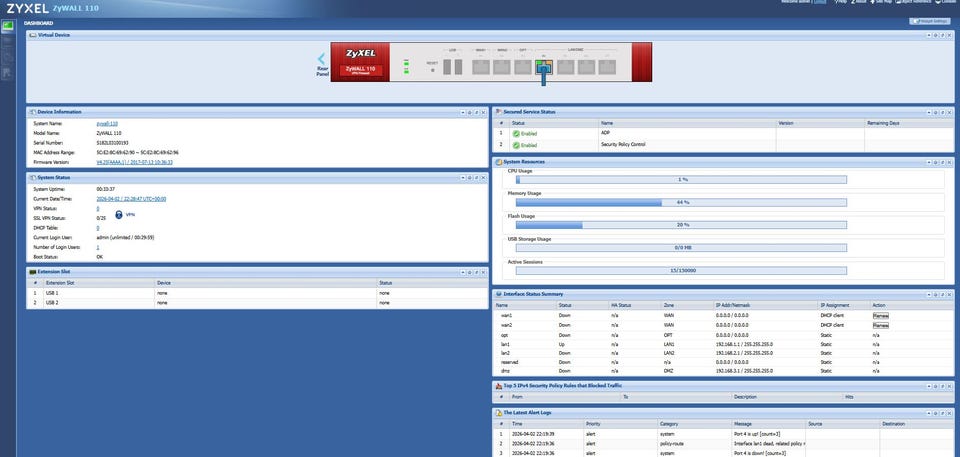Click the first USB port on the virtual device
Viewport: 960px width, 457px height.
(x=447, y=67)
